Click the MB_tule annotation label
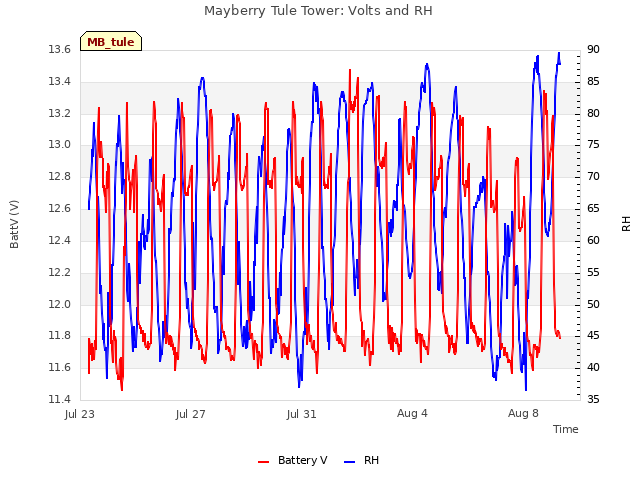The width and height of the screenshot is (640, 480). pyautogui.click(x=111, y=42)
